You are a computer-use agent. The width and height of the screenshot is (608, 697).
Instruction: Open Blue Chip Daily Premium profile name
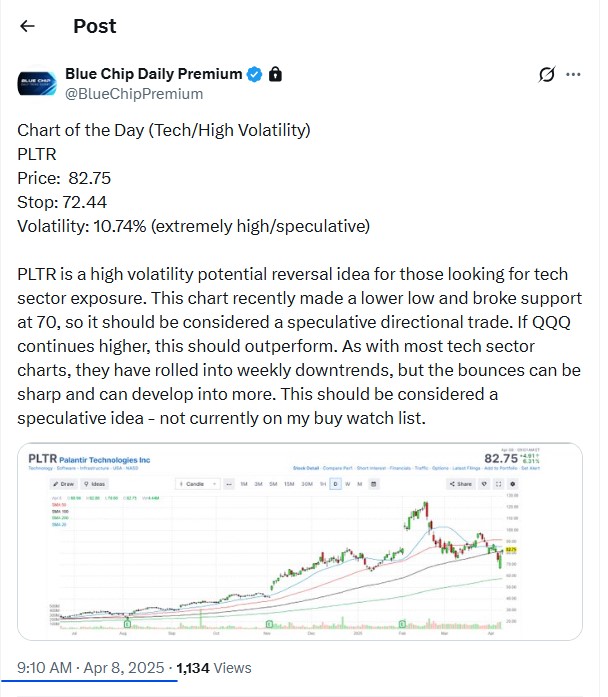click(153, 74)
